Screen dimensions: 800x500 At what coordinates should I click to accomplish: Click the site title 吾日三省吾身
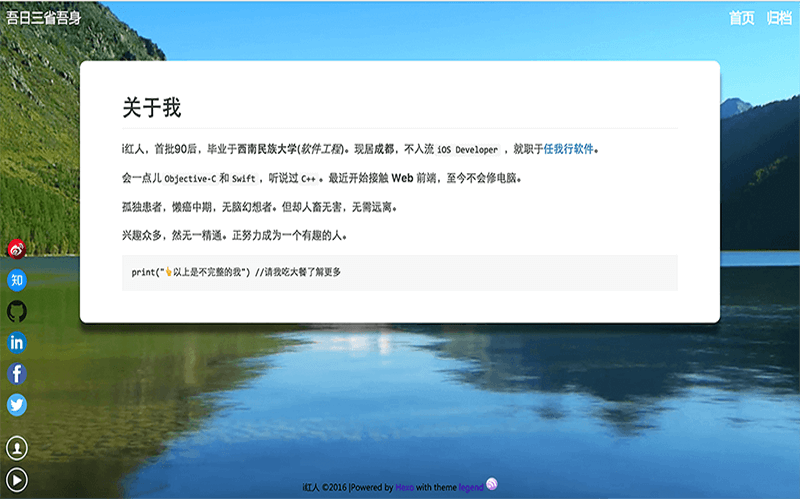(x=44, y=18)
